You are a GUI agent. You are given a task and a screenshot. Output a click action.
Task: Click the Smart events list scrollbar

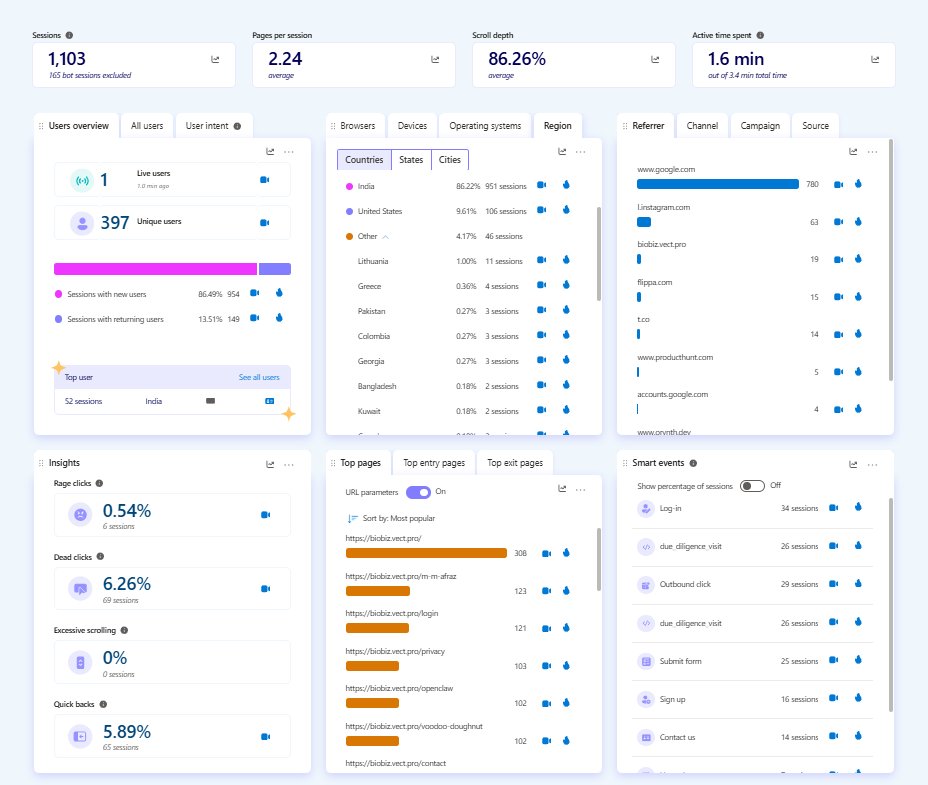(891, 604)
